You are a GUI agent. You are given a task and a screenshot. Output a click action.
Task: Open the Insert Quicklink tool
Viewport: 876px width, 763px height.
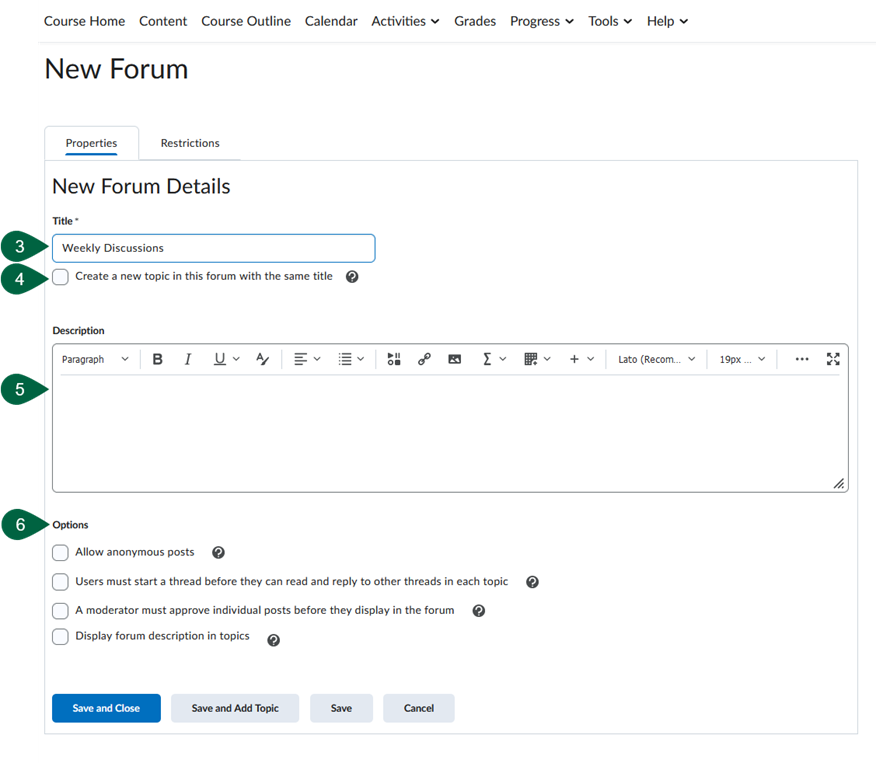pos(424,358)
